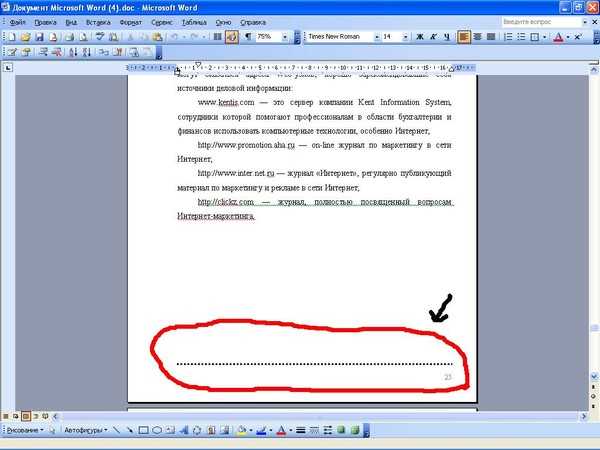
Task: Open the Рисование dropdown menu
Action: click(x=25, y=430)
